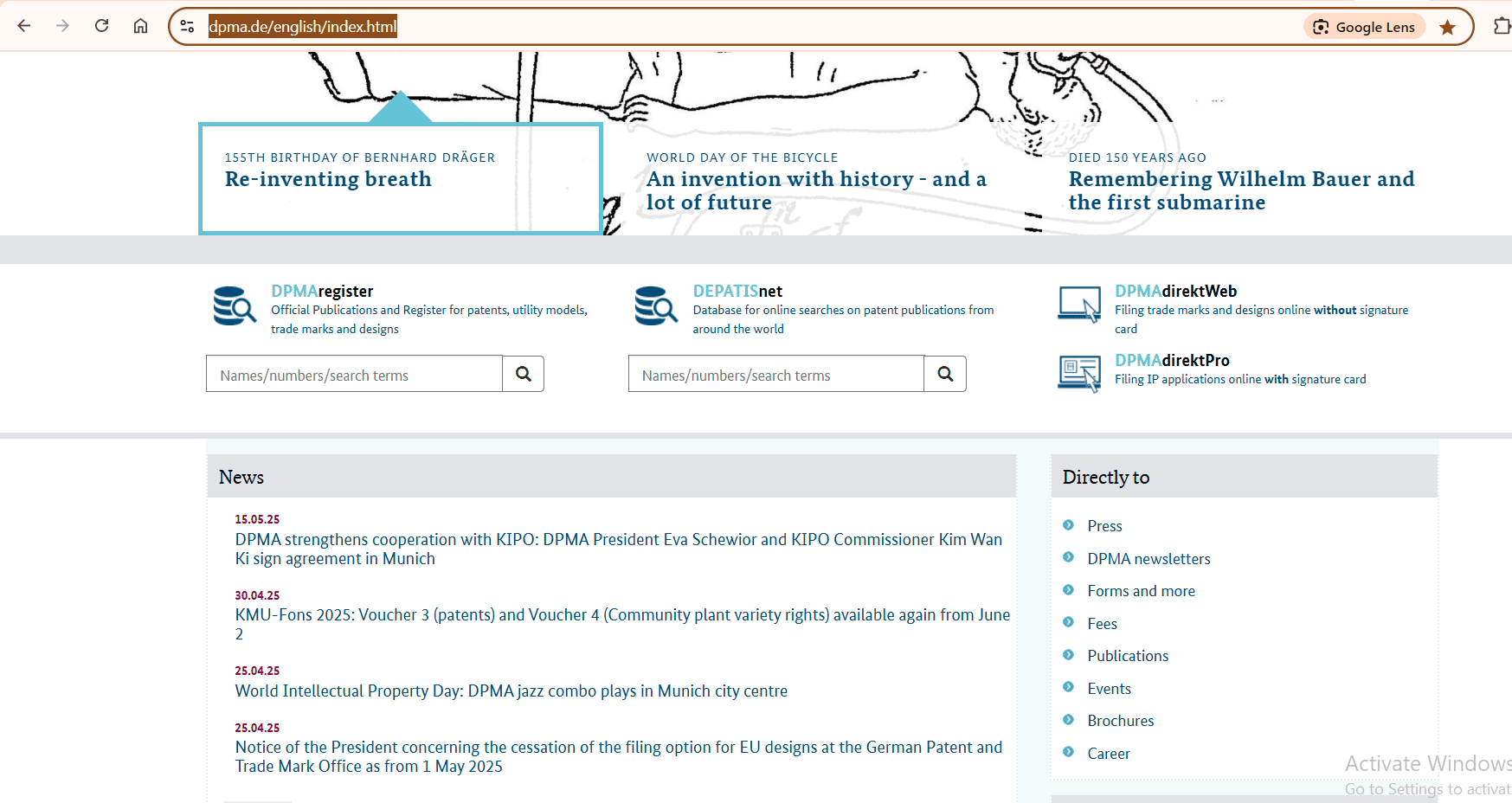Open Google Lens from the address bar

point(1364,27)
